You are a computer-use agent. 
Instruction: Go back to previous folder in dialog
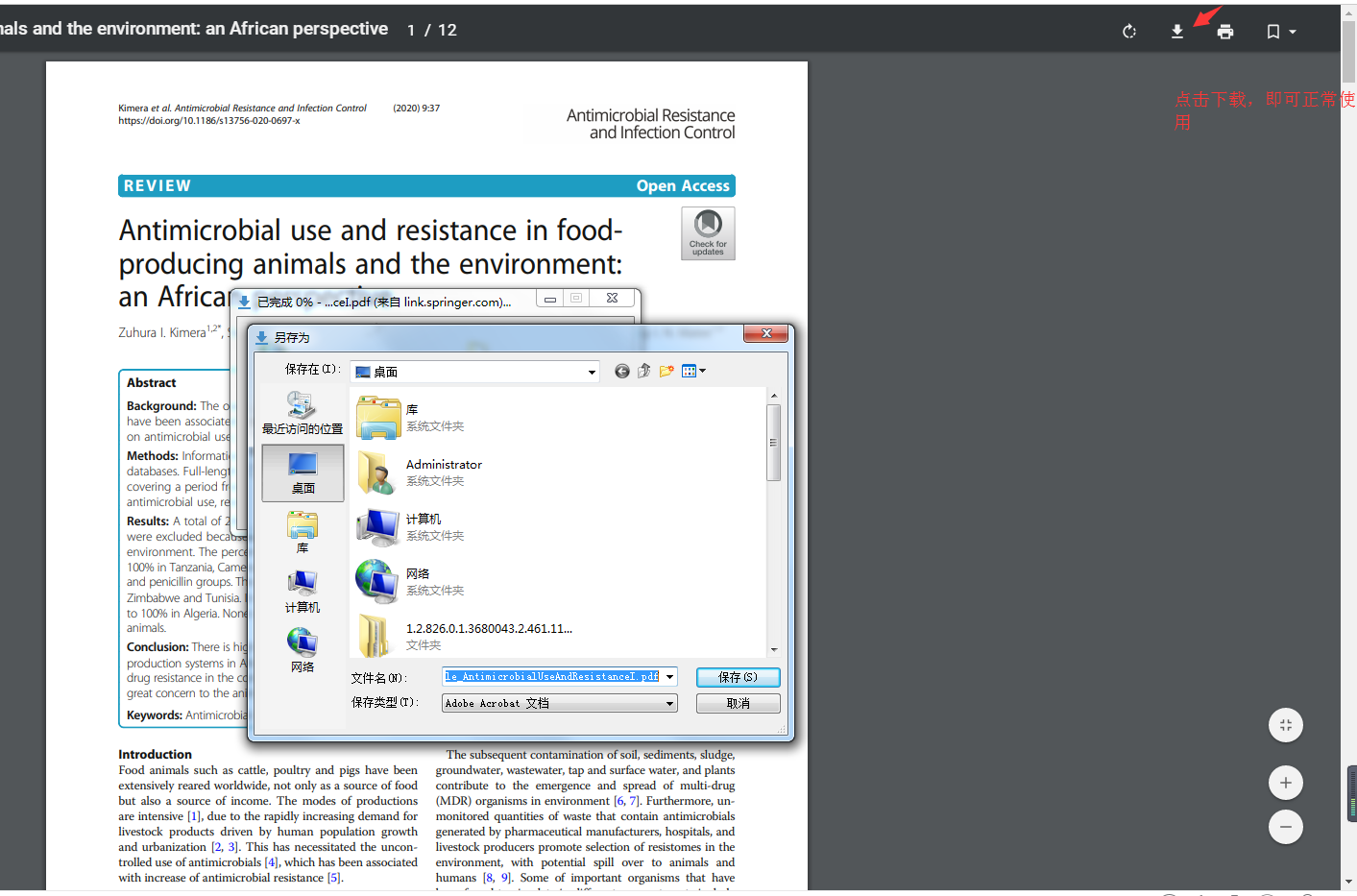pos(622,372)
